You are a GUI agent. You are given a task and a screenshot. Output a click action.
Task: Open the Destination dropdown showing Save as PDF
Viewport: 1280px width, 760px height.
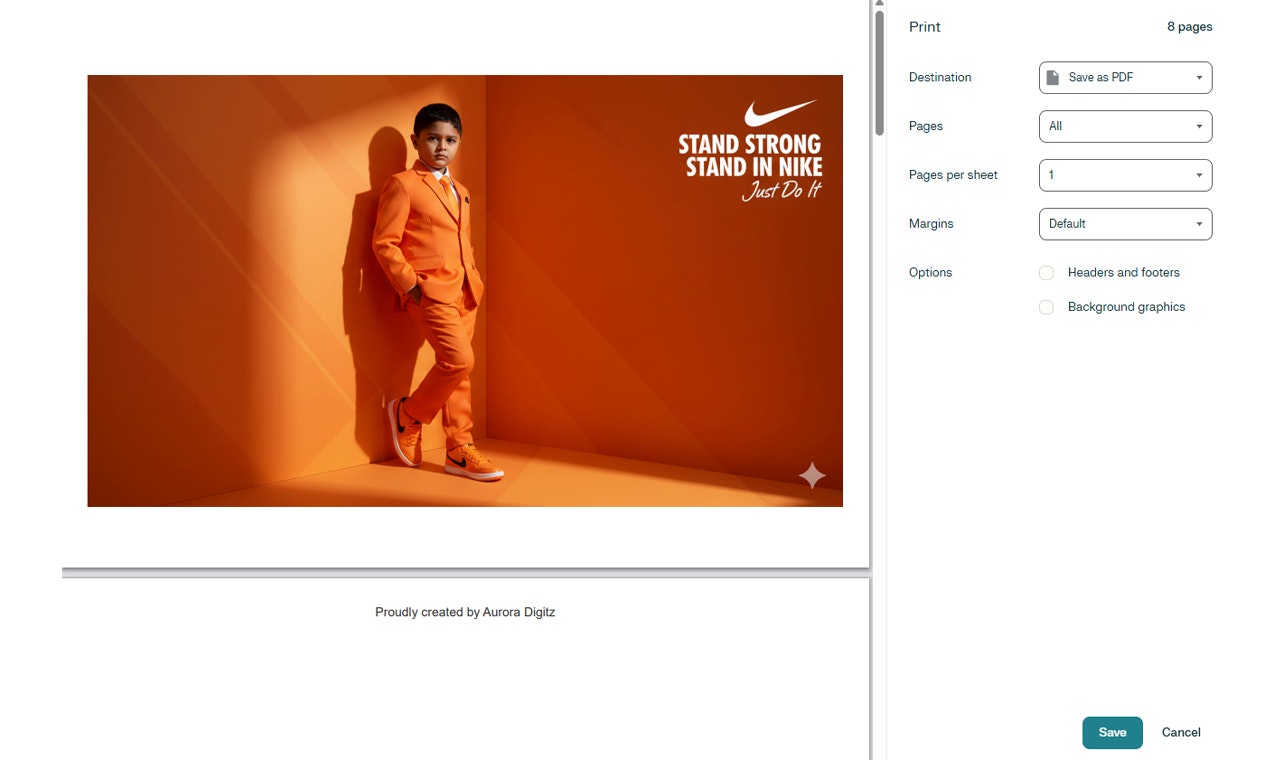point(1125,77)
